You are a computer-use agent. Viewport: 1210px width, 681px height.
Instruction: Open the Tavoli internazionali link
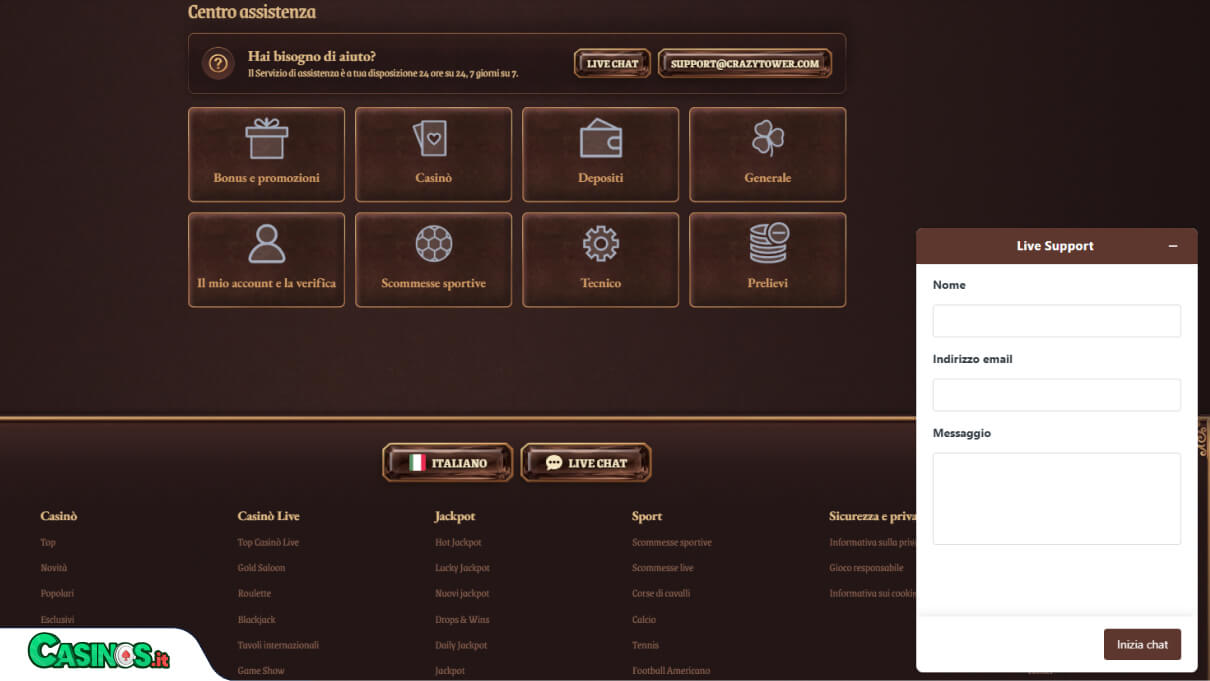tap(278, 645)
